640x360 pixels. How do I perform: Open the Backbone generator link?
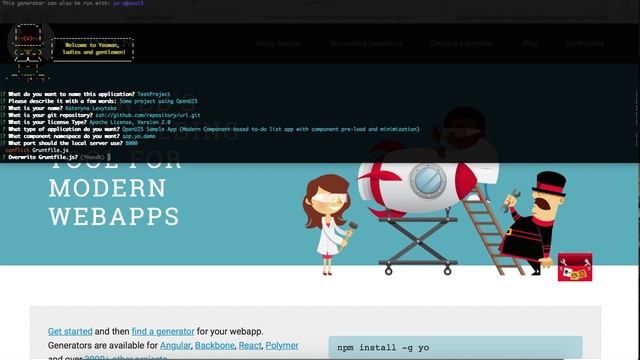pyautogui.click(x=215, y=345)
